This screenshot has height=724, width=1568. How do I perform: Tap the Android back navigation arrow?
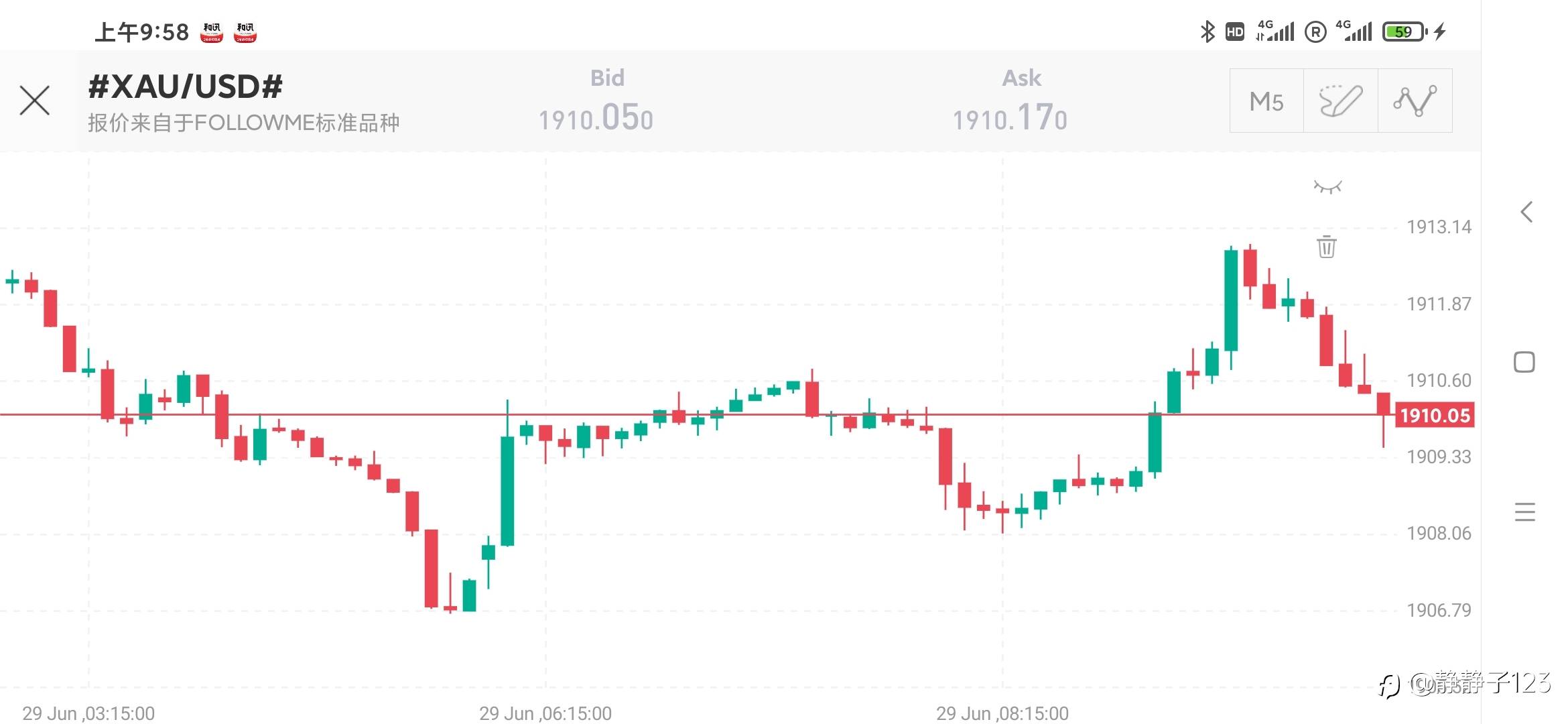pyautogui.click(x=1526, y=213)
